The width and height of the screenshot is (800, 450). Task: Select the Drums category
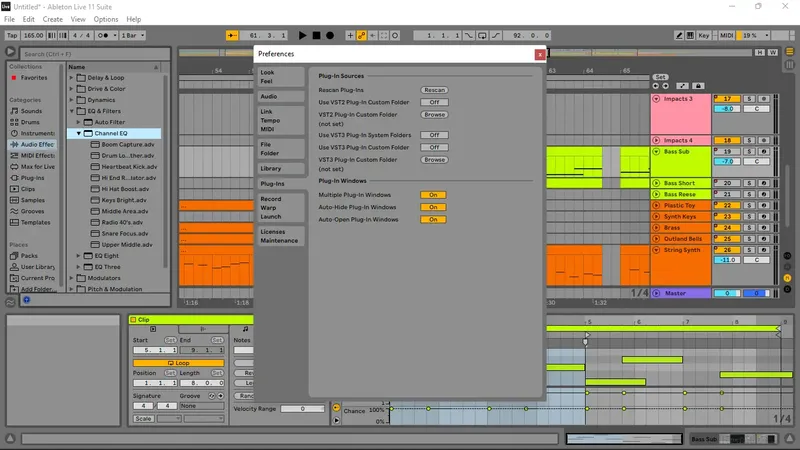point(30,122)
